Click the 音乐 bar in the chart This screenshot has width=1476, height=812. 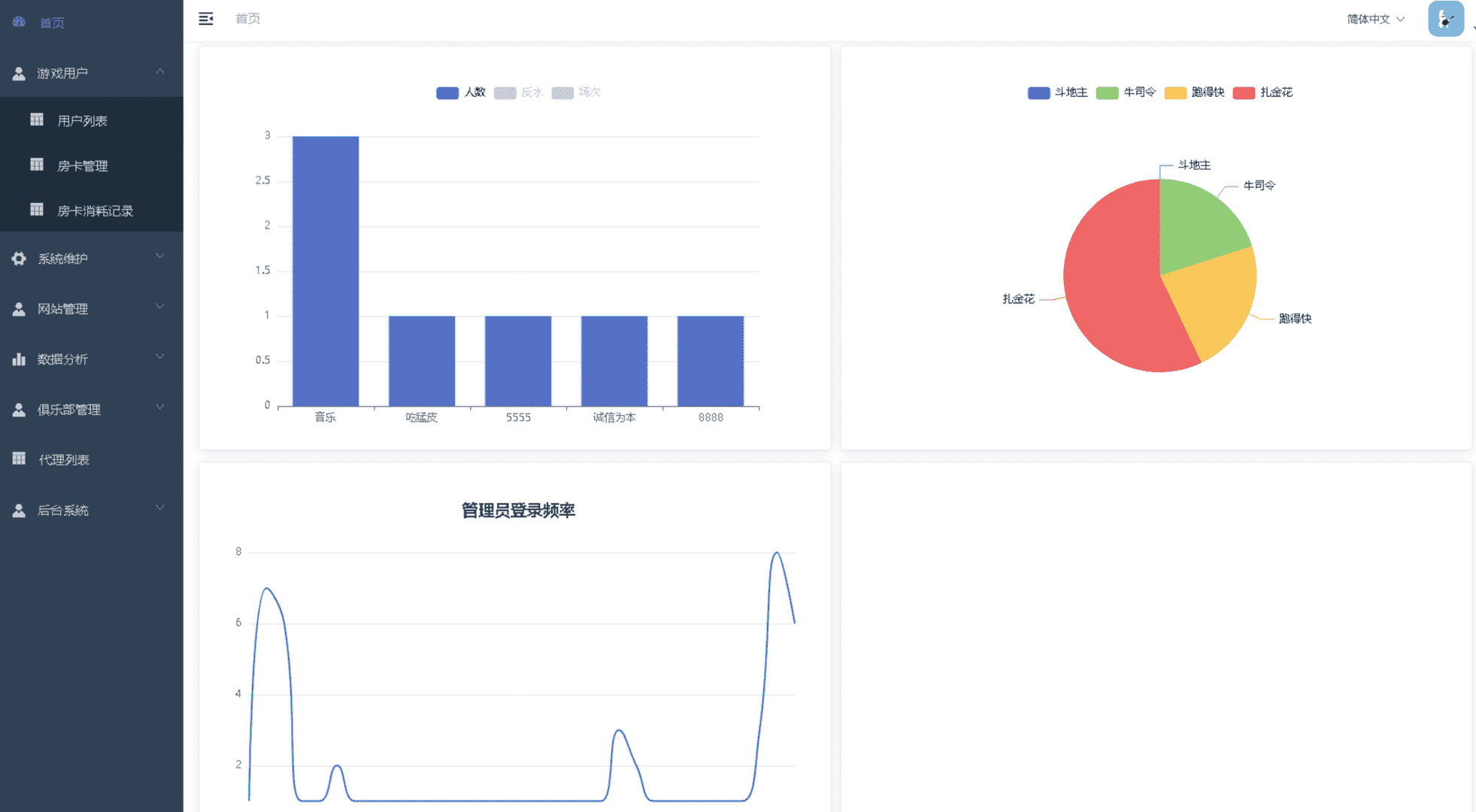coord(325,271)
